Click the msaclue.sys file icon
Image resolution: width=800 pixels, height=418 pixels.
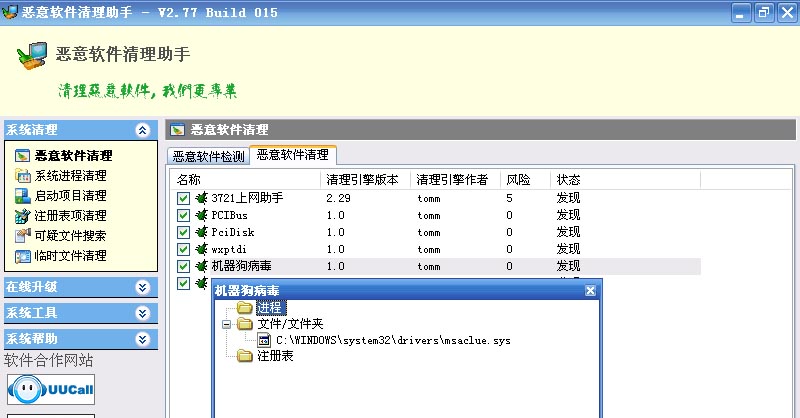pyautogui.click(x=264, y=340)
